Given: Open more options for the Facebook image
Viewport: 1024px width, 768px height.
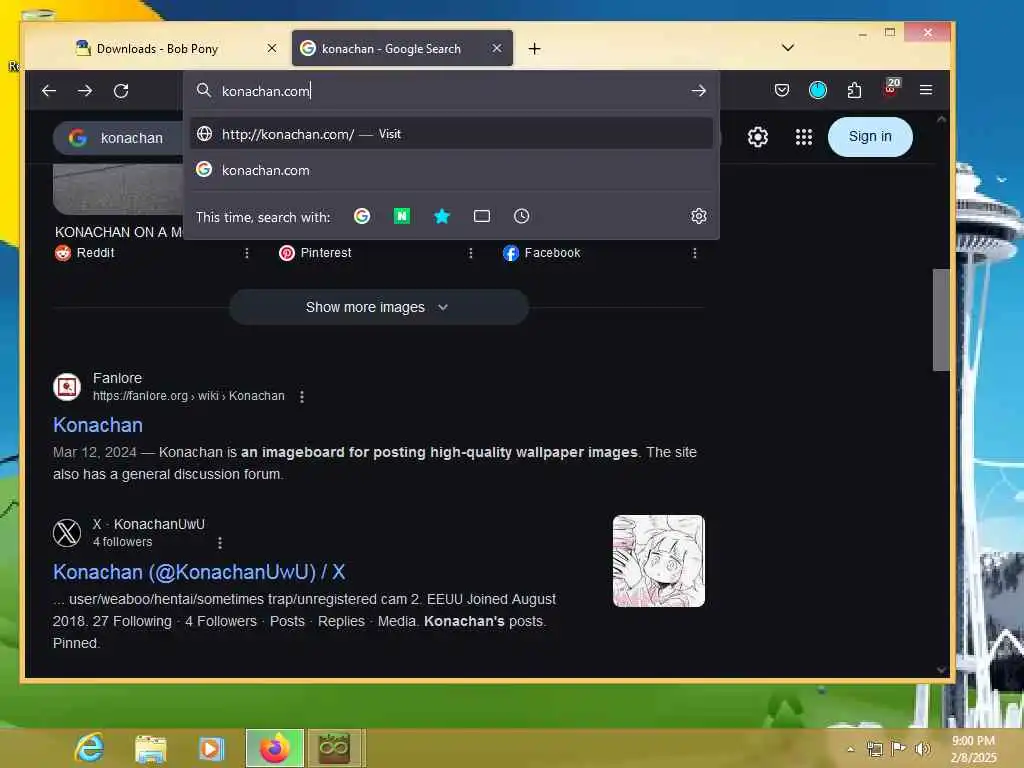Looking at the screenshot, I should click(x=694, y=253).
